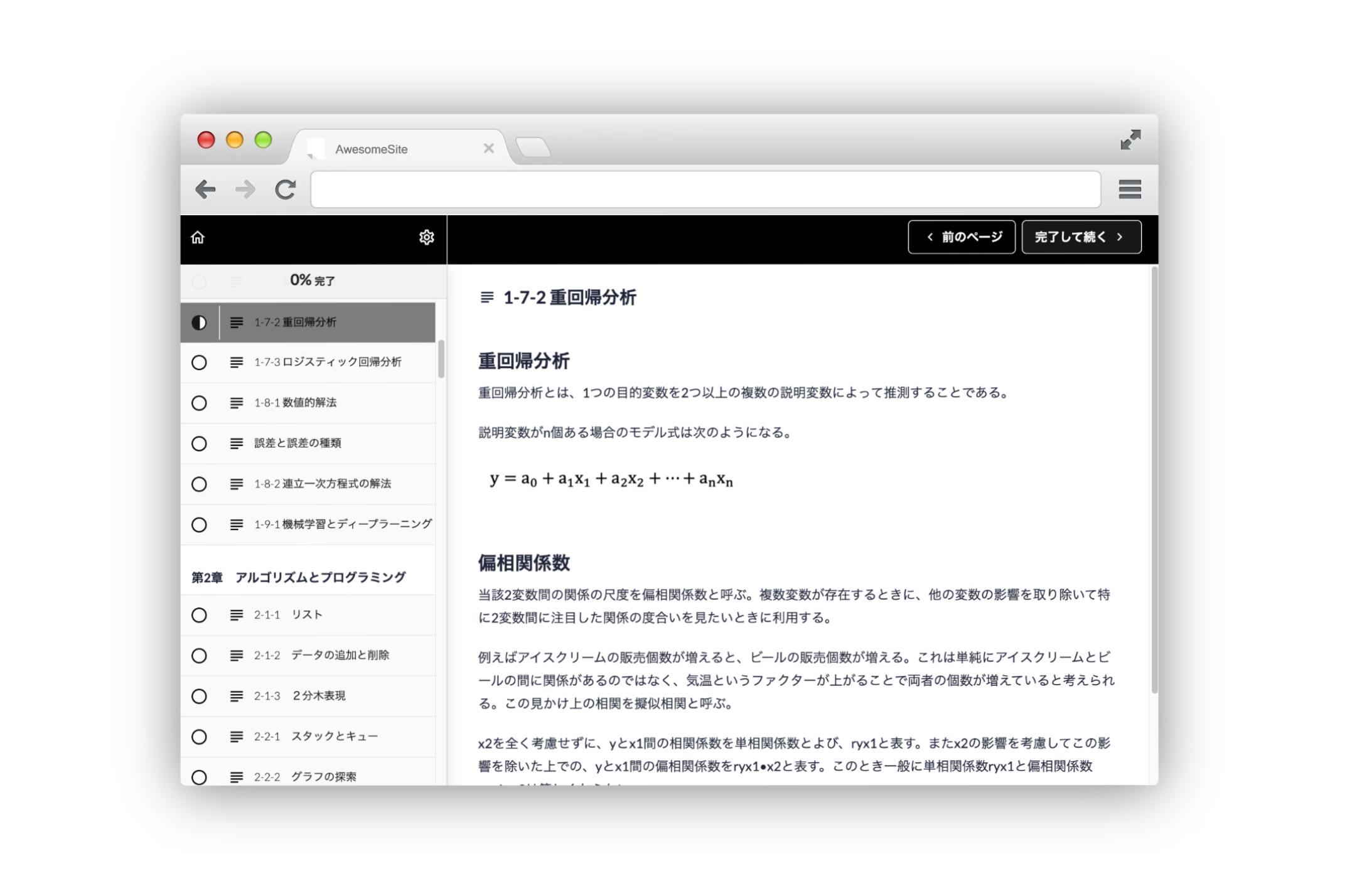The image size is (1357, 896).
Task: Open lesson 2-1-3 2分木表現
Action: (x=308, y=696)
